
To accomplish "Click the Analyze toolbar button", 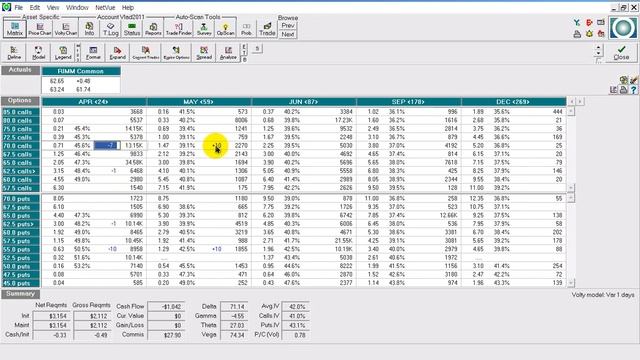I will pos(228,53).
